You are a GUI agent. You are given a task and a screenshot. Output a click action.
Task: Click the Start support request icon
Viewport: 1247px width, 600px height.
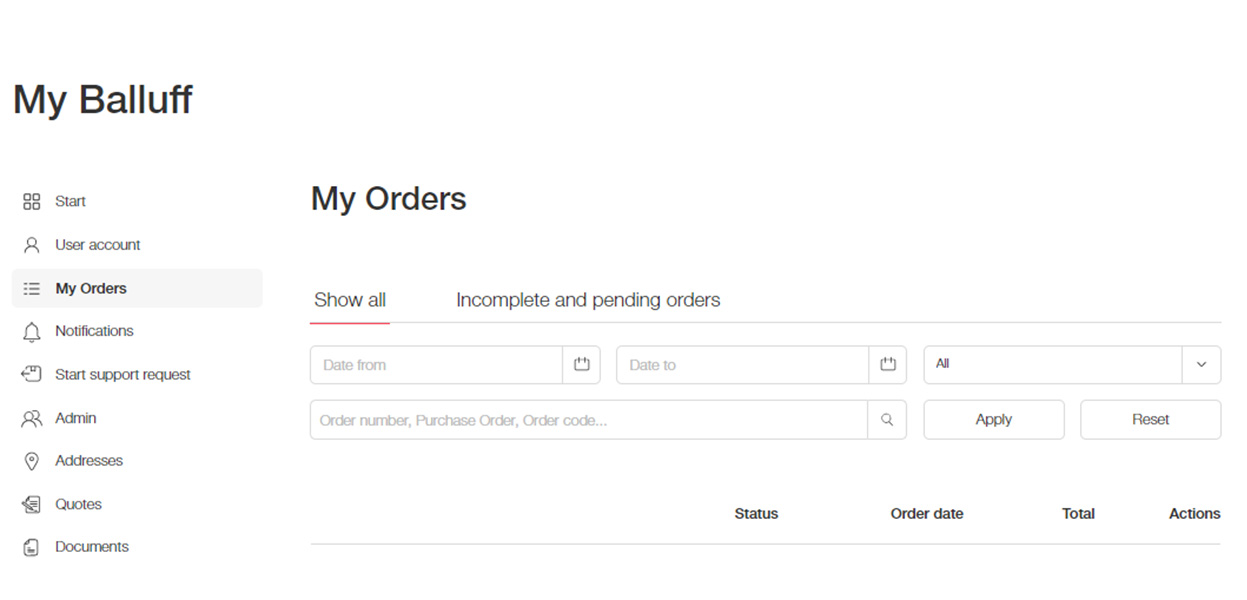coord(32,374)
